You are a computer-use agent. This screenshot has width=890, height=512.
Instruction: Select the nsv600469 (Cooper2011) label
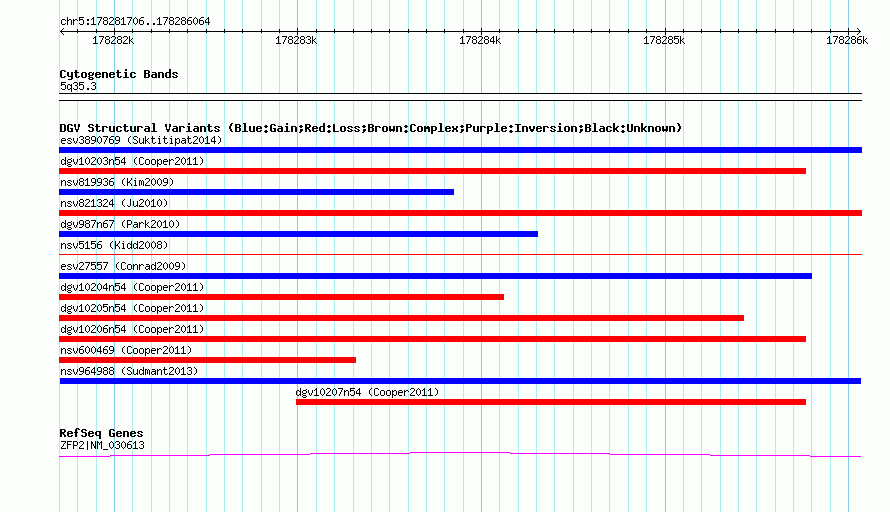(126, 350)
